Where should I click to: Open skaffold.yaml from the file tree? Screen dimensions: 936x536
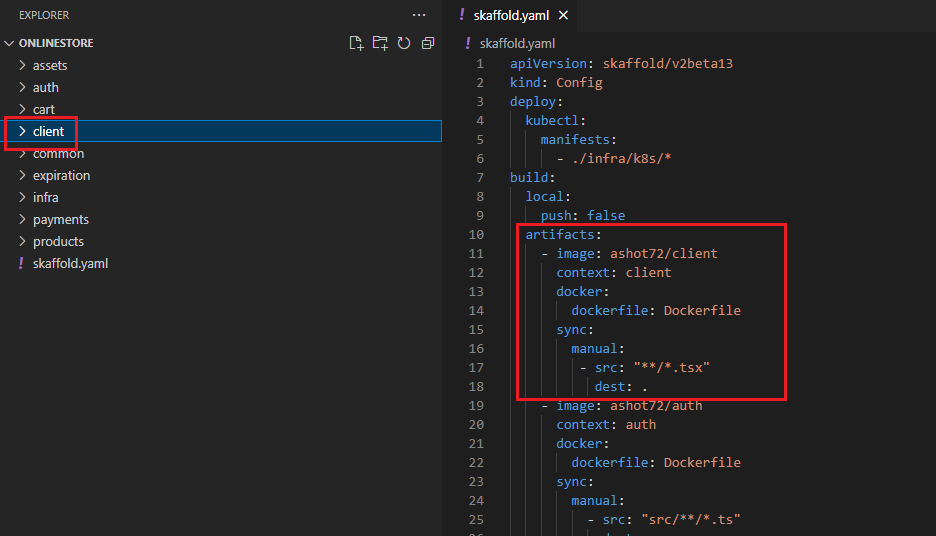click(x=70, y=264)
